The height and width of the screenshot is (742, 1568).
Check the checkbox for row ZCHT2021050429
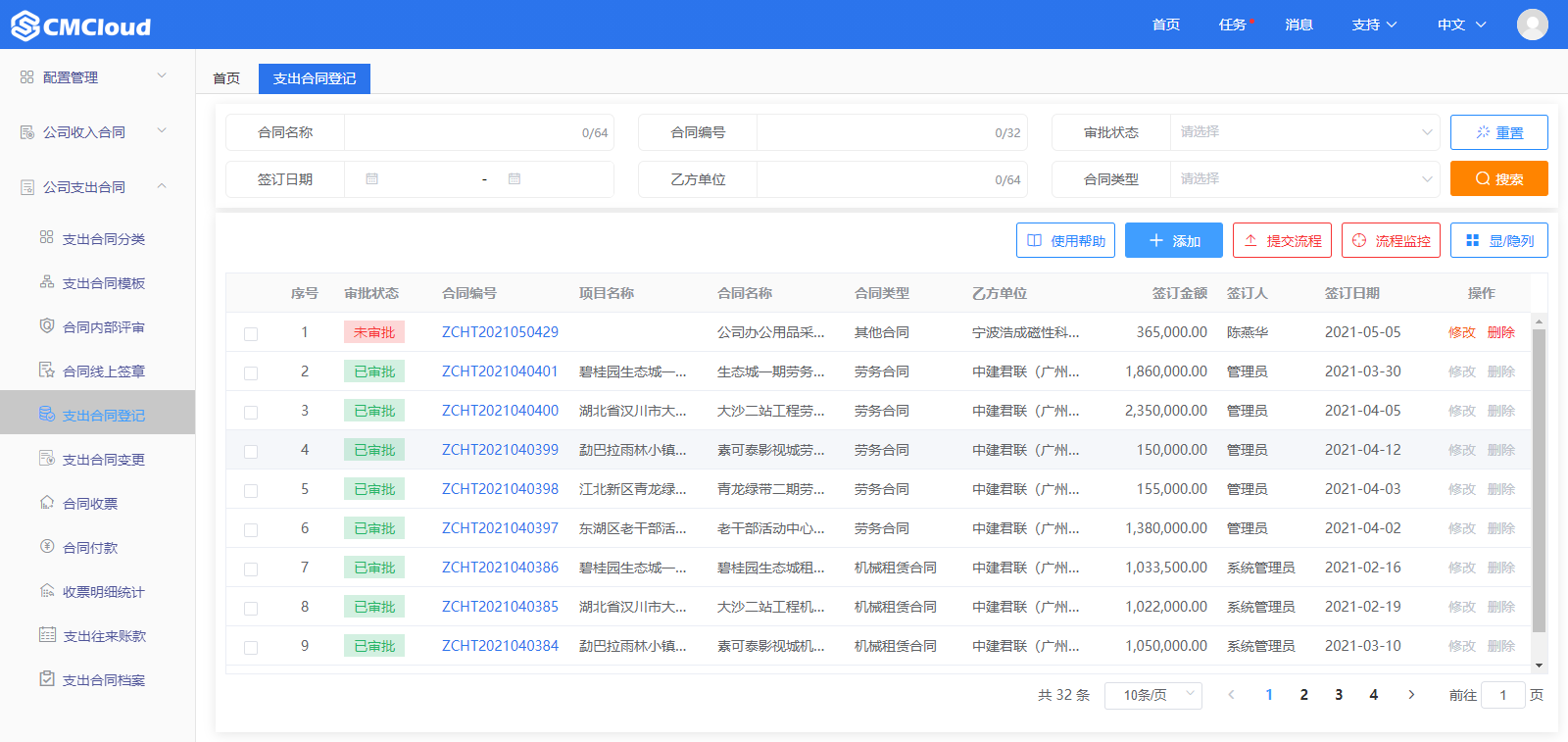tap(251, 334)
